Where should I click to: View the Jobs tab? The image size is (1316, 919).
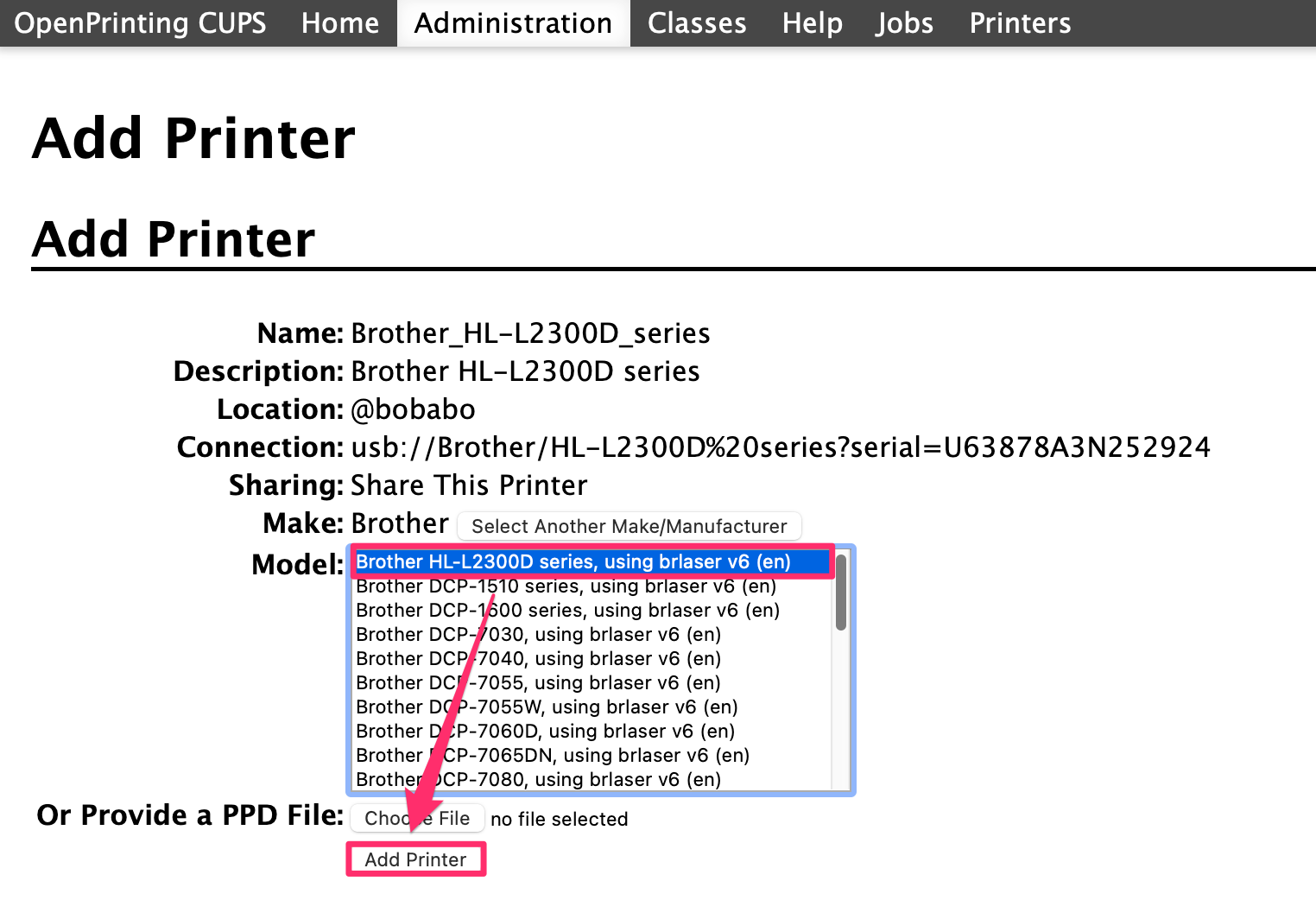click(904, 22)
